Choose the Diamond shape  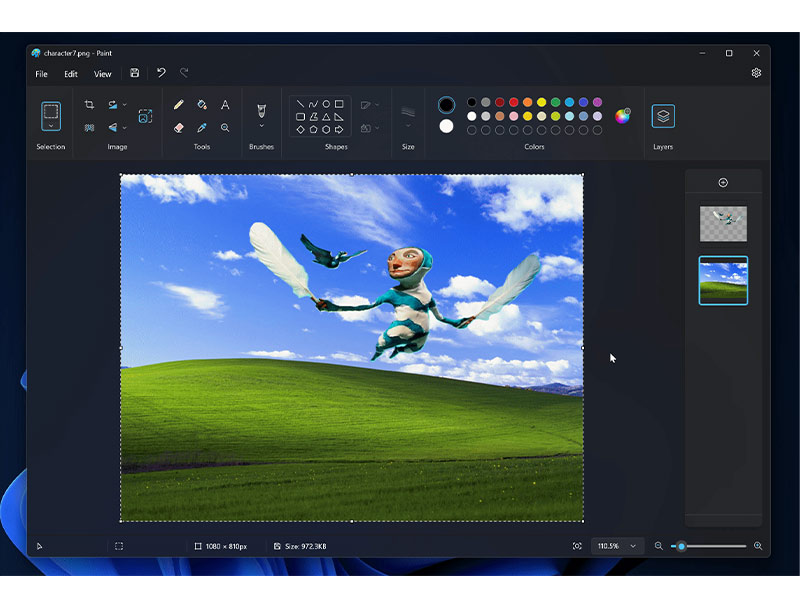[301, 130]
